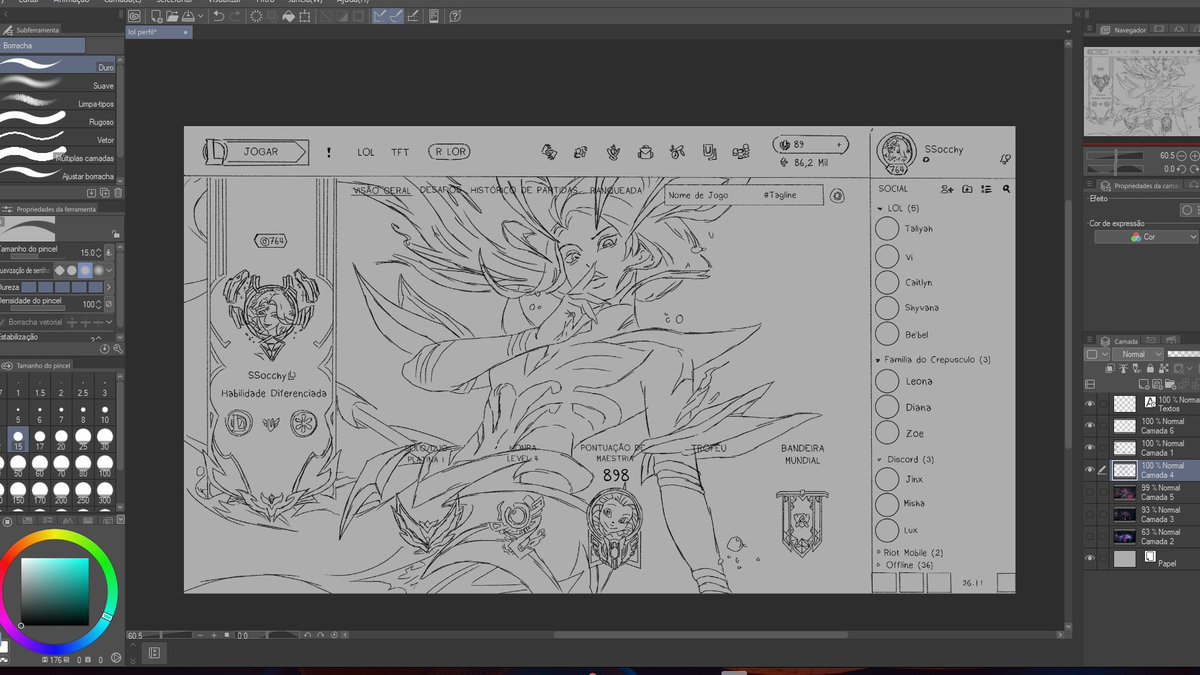Click the new layer folder icon
This screenshot has height=675, width=1200.
[x=1168, y=383]
